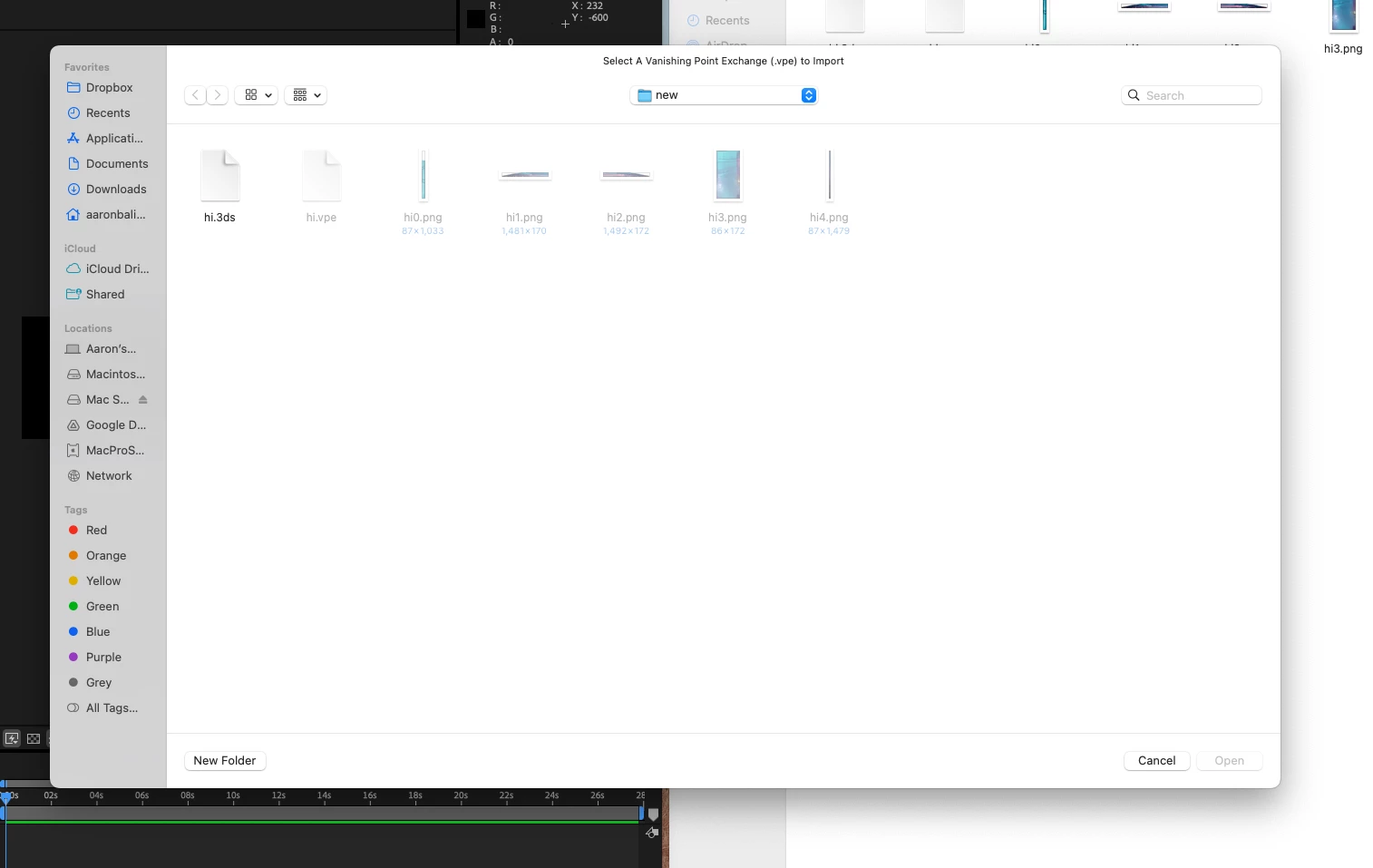Image resolution: width=1373 pixels, height=868 pixels.
Task: Select the hi3.png thumbnail
Action: (x=728, y=176)
